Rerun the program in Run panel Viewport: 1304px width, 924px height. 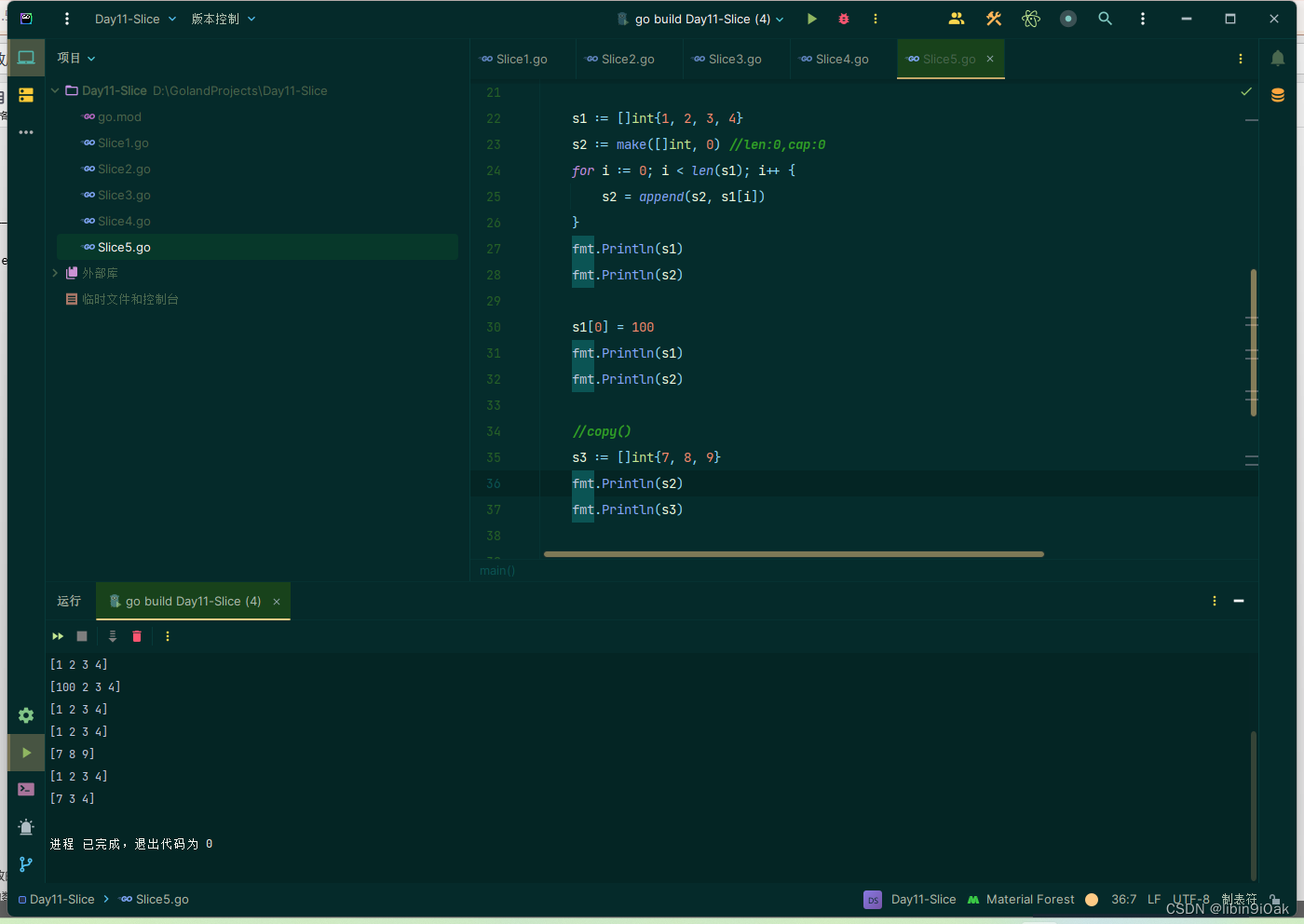coord(58,636)
